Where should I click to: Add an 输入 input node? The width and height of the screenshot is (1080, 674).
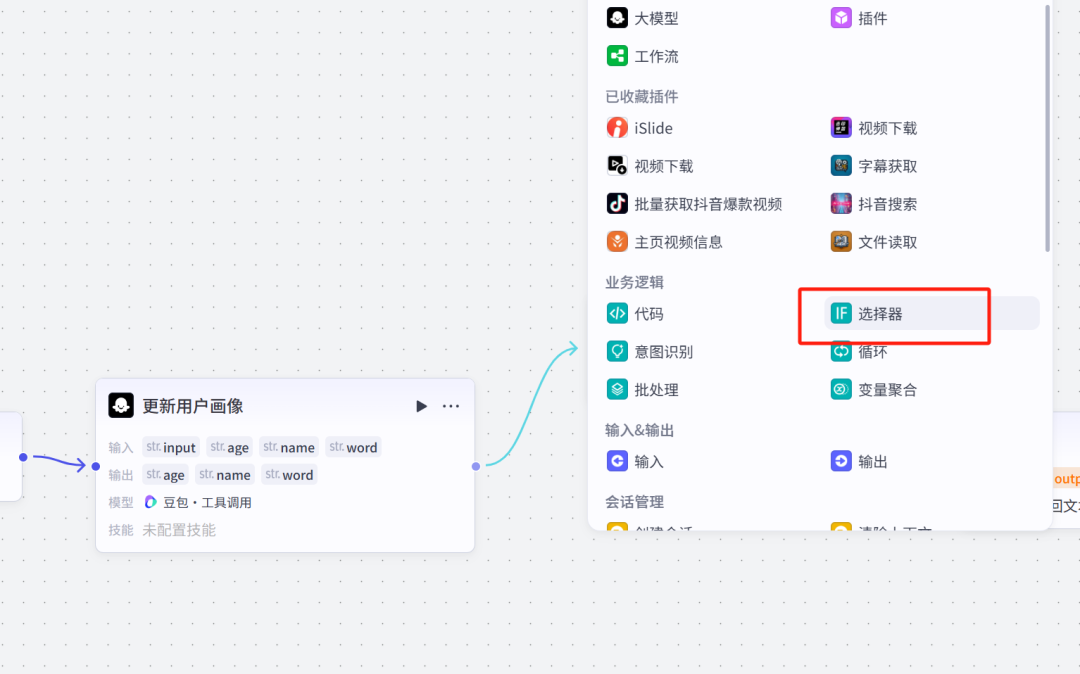coord(650,461)
